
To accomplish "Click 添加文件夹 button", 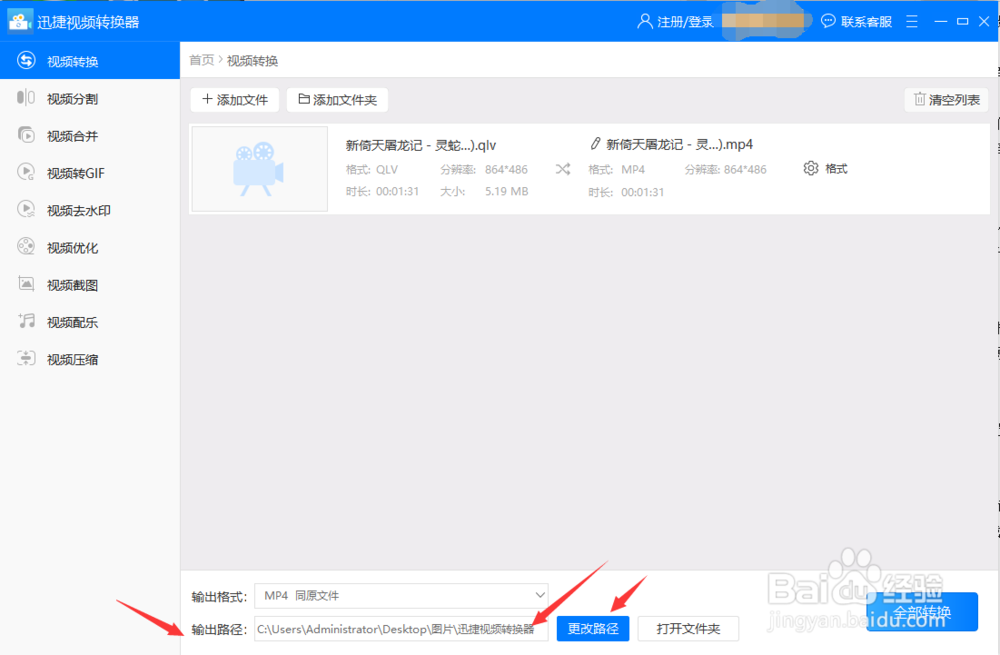I will (x=337, y=99).
